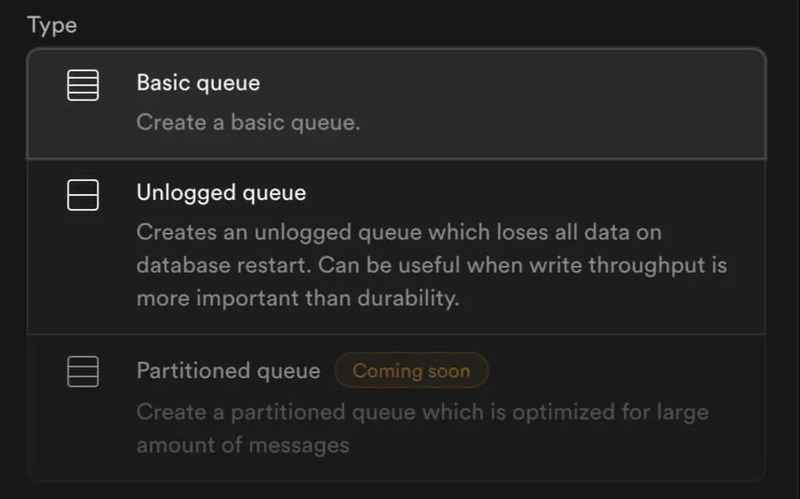
Task: Click the "Coming soon" badge
Action: [x=411, y=371]
